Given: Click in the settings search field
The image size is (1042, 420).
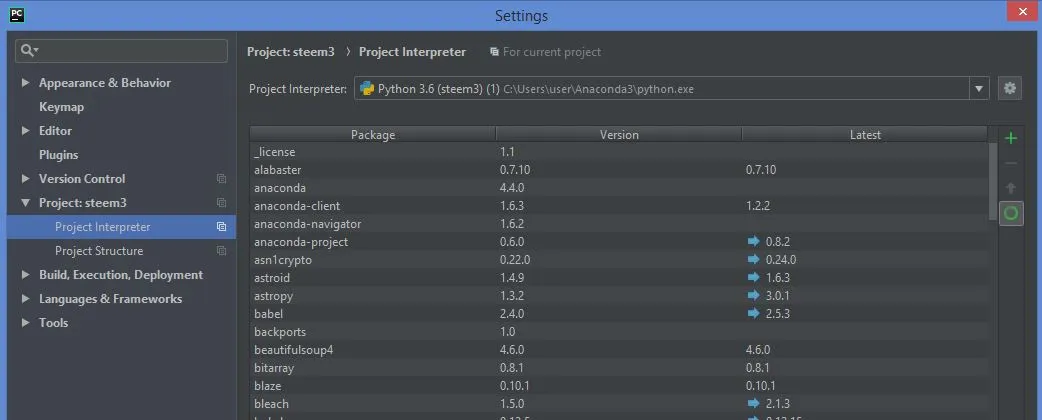Looking at the screenshot, I should tap(121, 51).
